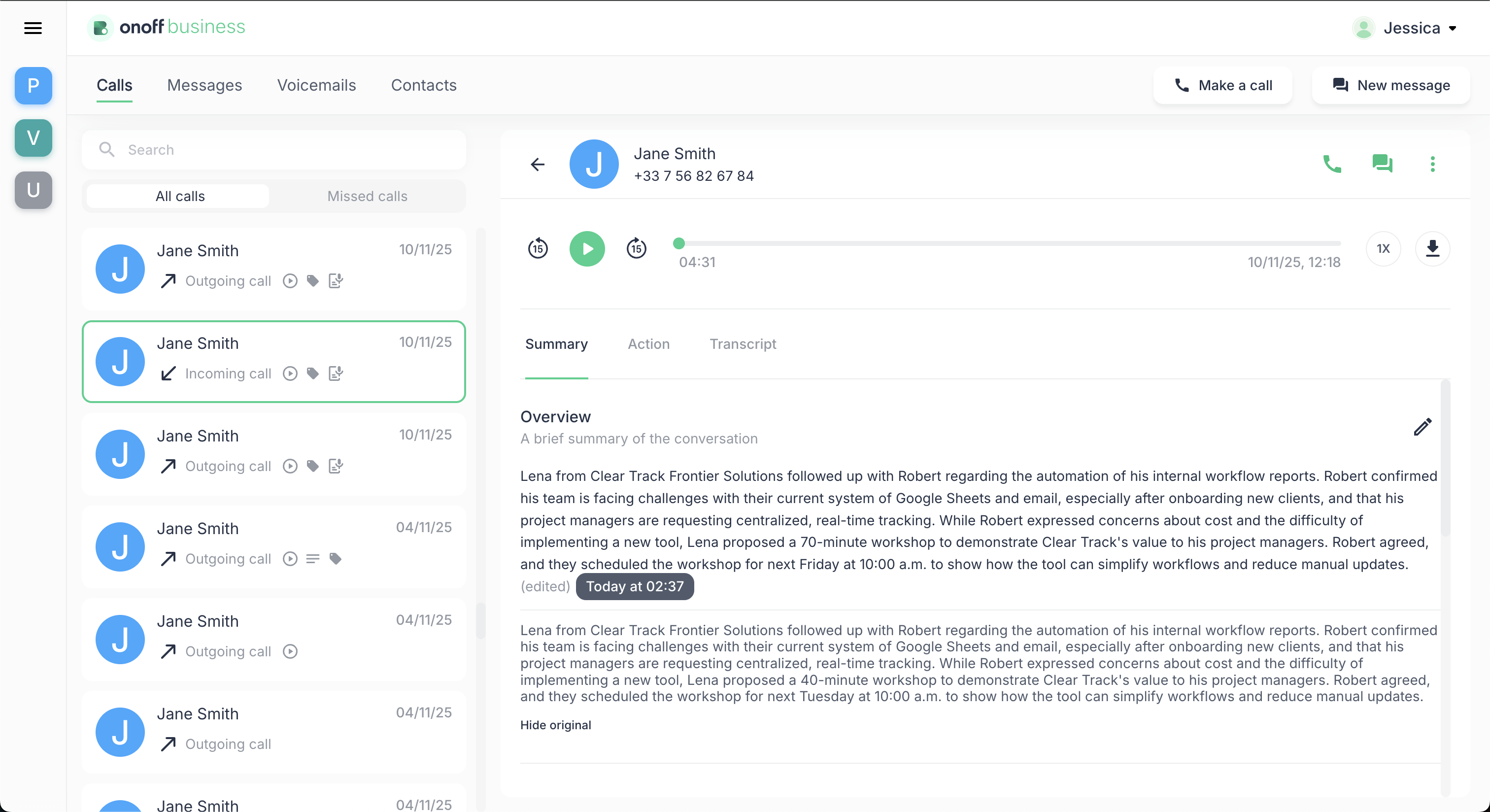
Task: Click recording icon on Incoming call row
Action: [x=290, y=373]
